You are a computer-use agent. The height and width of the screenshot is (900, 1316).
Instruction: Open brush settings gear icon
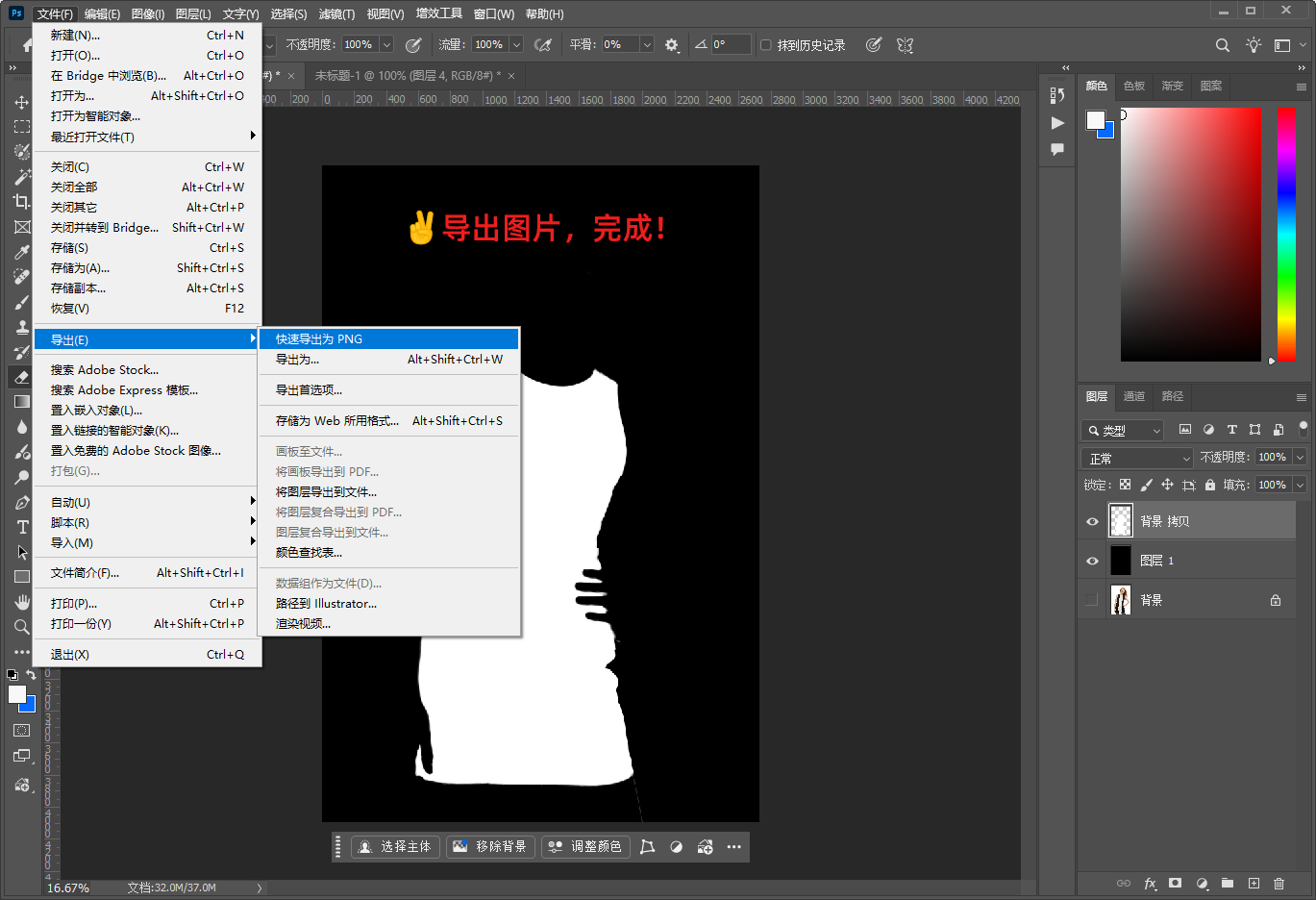click(671, 45)
